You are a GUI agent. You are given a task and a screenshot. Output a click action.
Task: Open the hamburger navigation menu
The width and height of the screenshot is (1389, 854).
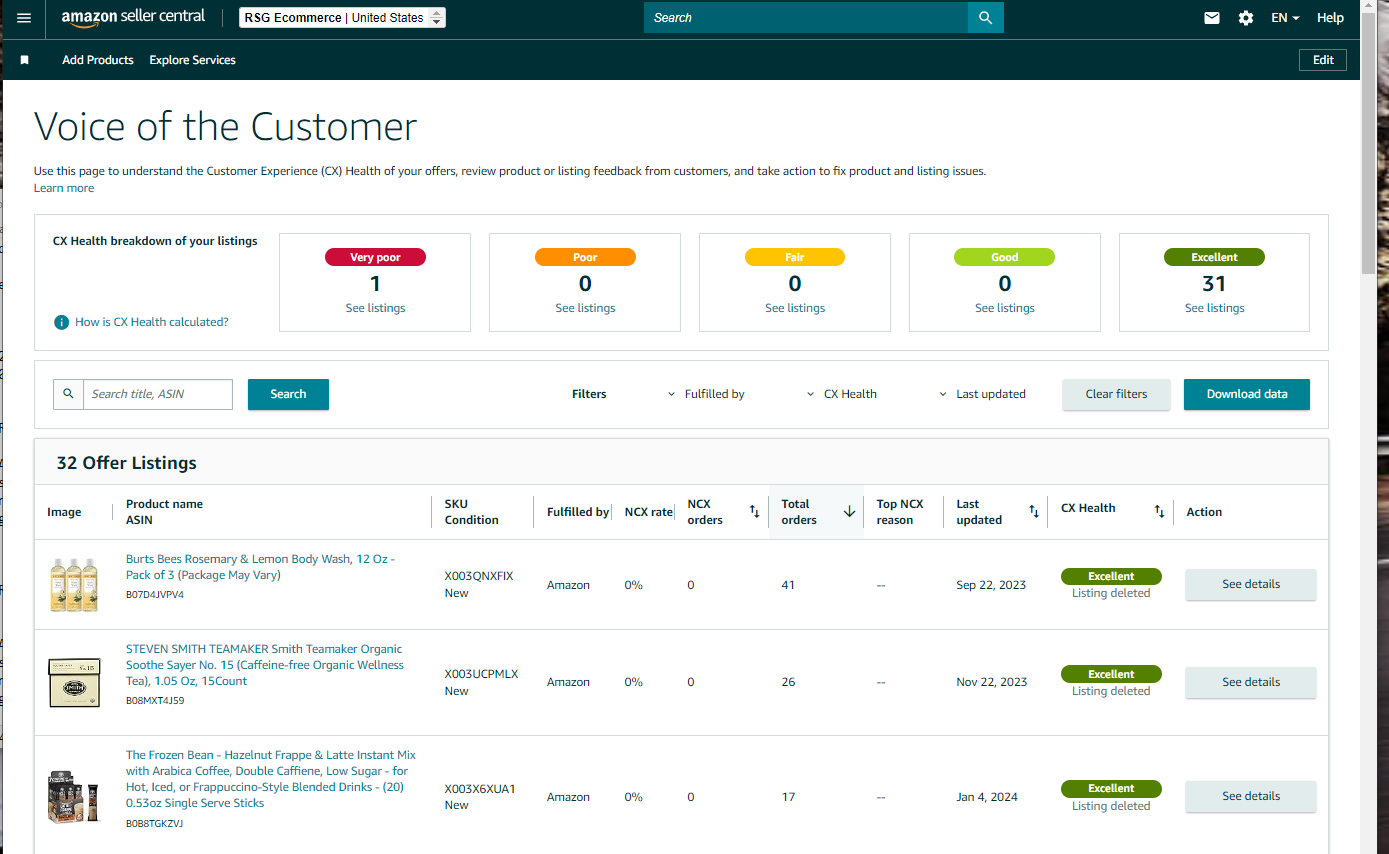(x=24, y=18)
